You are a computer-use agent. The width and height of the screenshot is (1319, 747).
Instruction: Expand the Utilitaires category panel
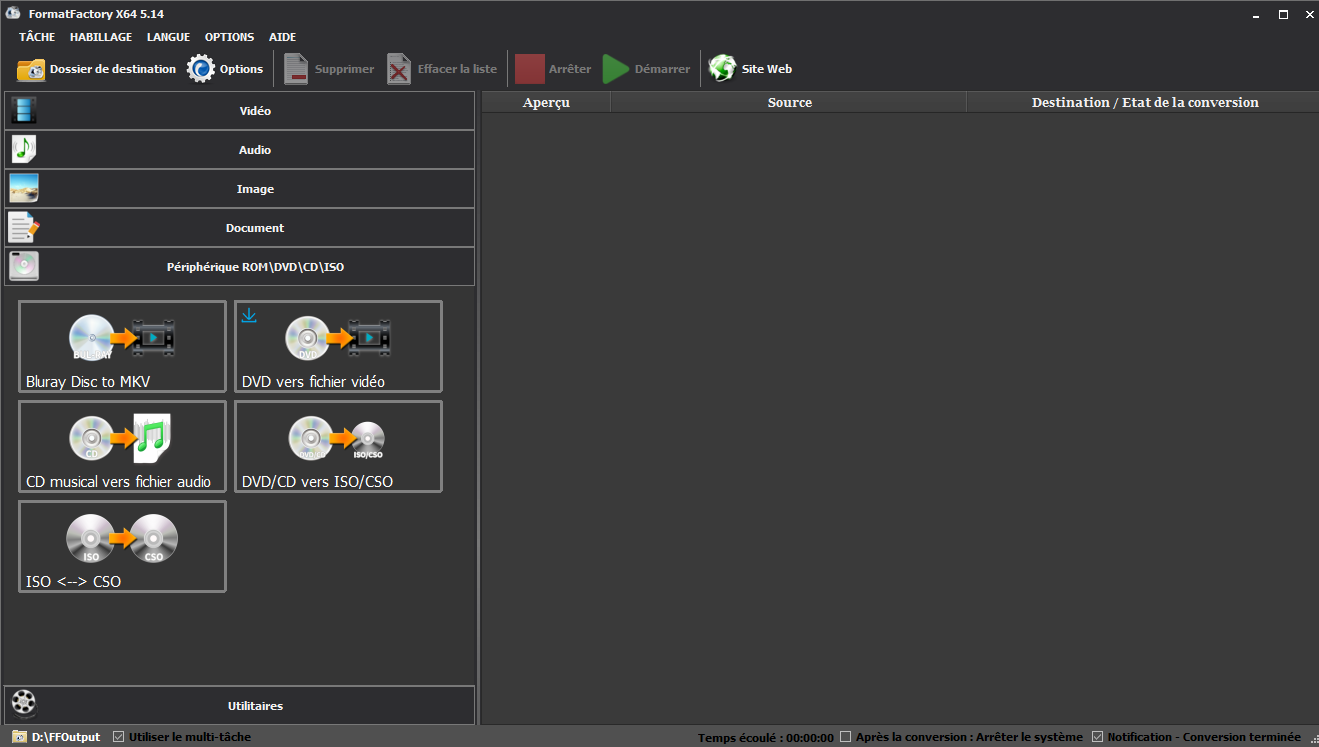240,705
